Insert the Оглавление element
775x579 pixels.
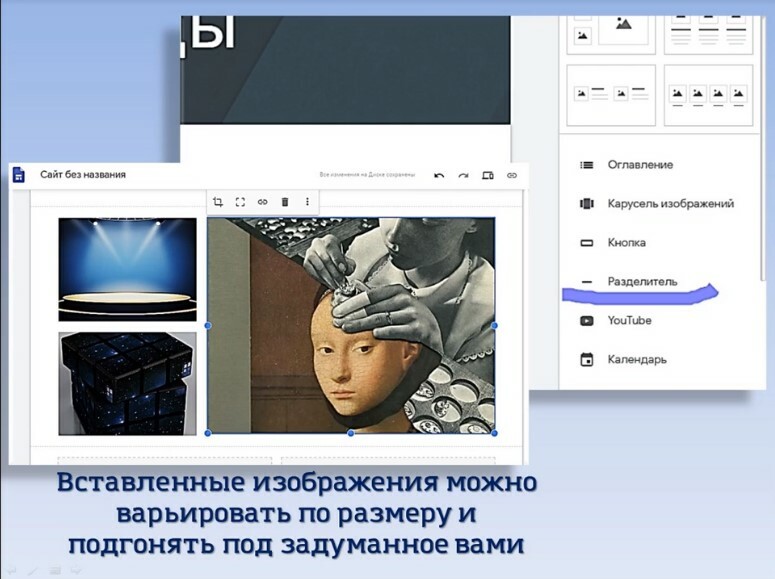click(x=640, y=165)
